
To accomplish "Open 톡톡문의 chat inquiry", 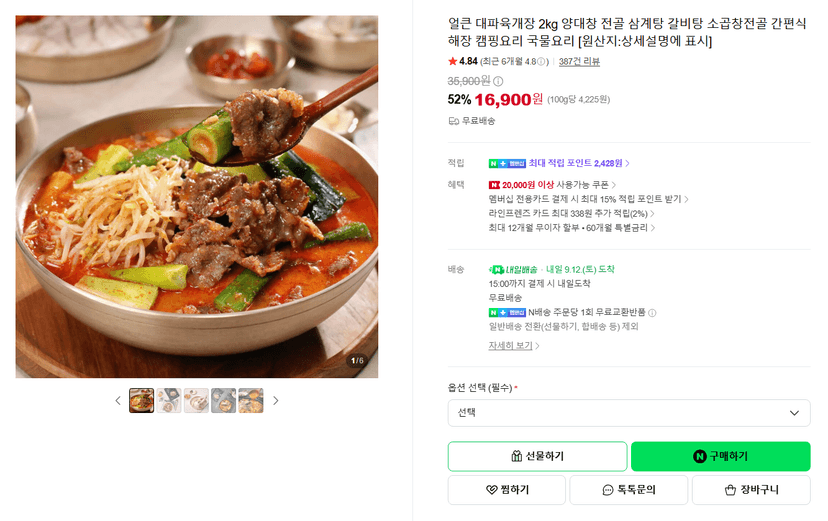I will (628, 490).
